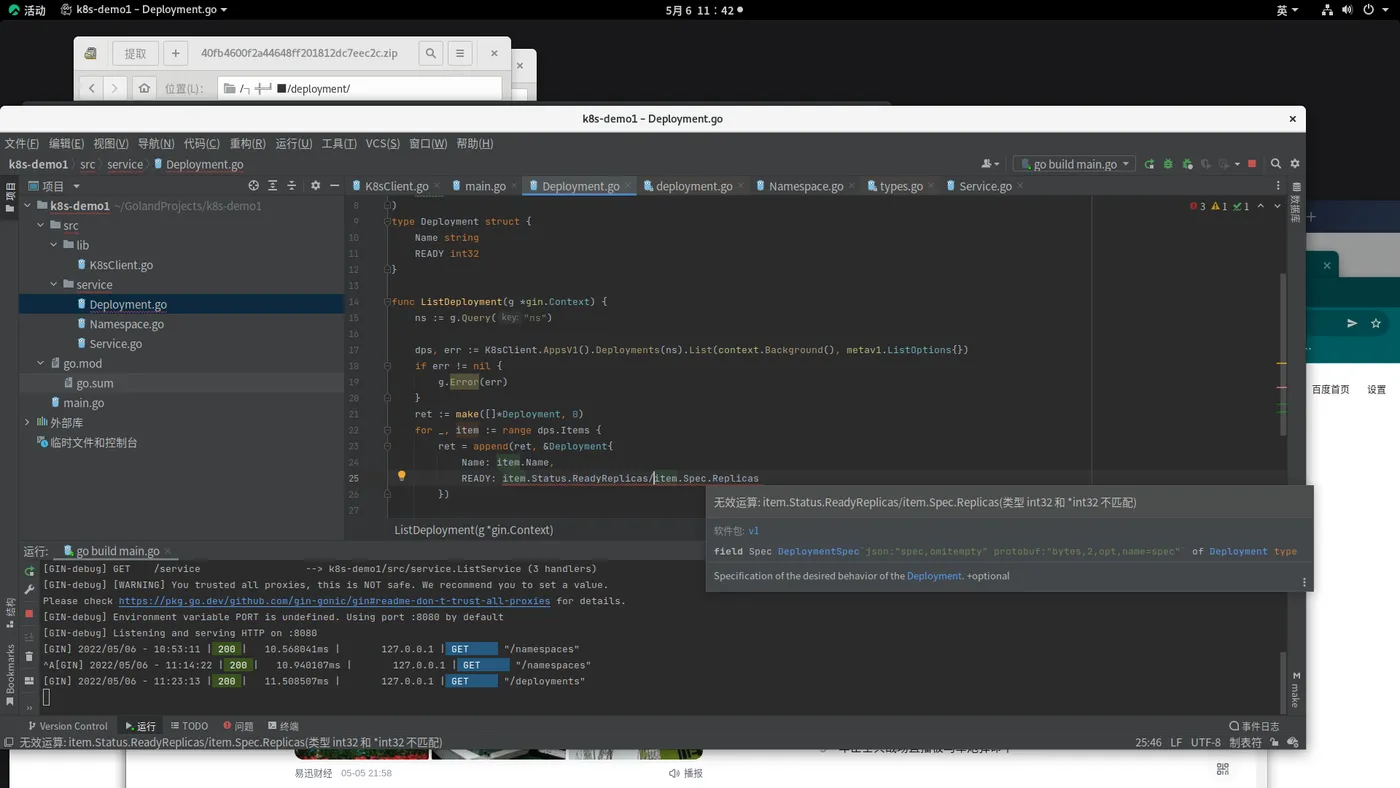This screenshot has width=1400, height=788.
Task: Switch to Namespace.go editor tab
Action: pos(806,186)
